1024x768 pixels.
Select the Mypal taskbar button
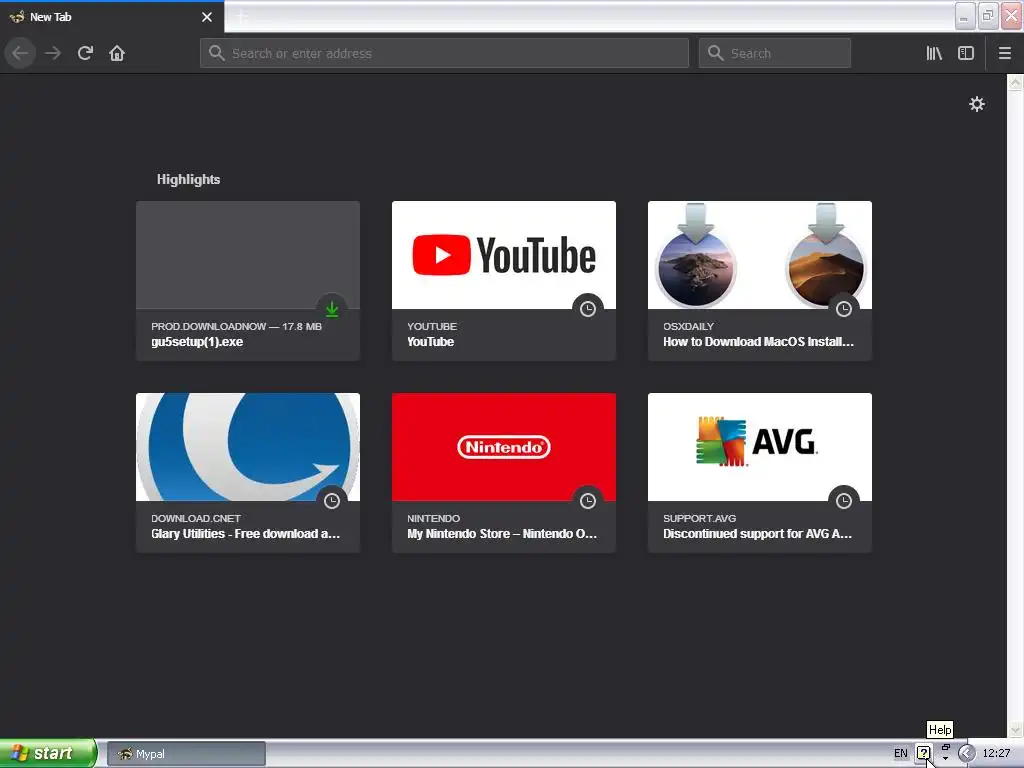186,754
